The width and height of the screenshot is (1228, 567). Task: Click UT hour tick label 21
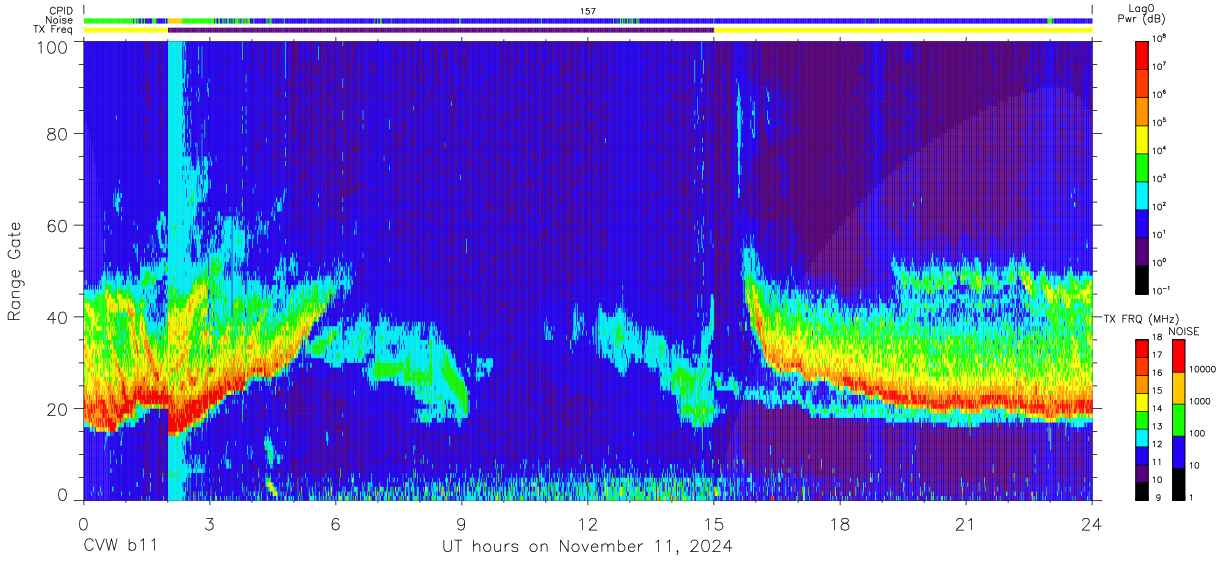pos(966,524)
